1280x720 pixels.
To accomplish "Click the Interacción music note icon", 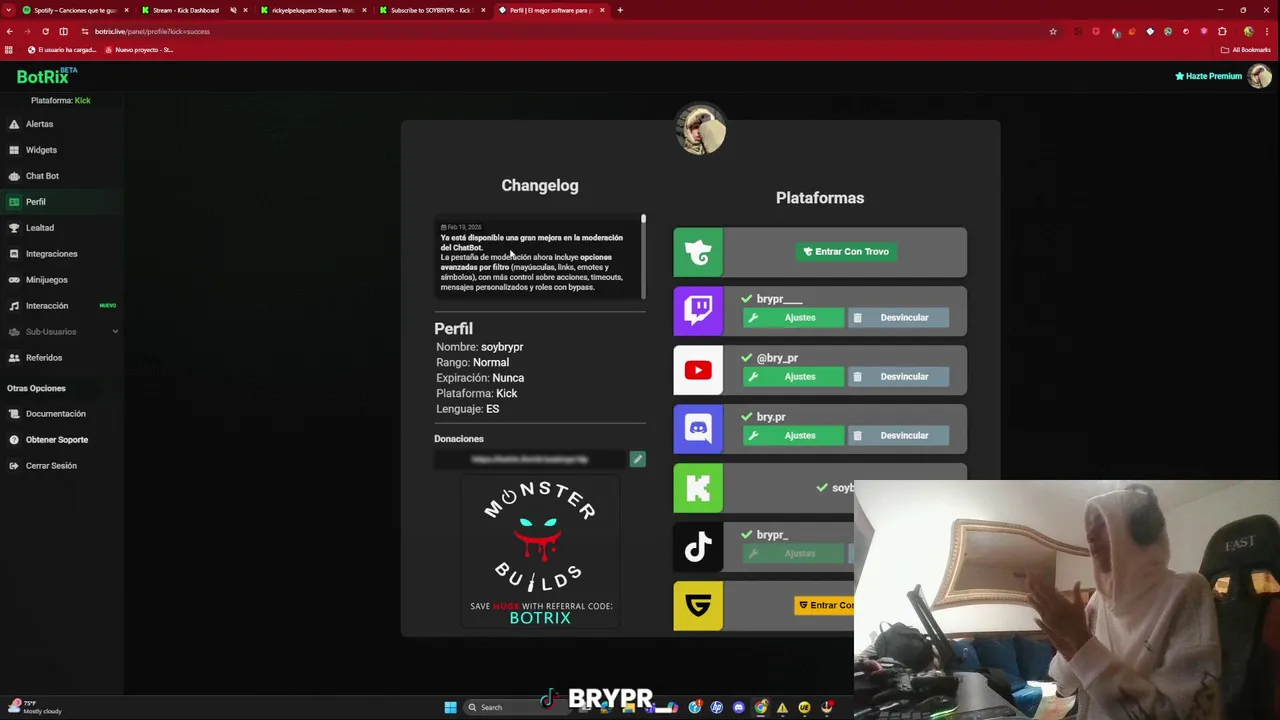I will pyautogui.click(x=14, y=306).
